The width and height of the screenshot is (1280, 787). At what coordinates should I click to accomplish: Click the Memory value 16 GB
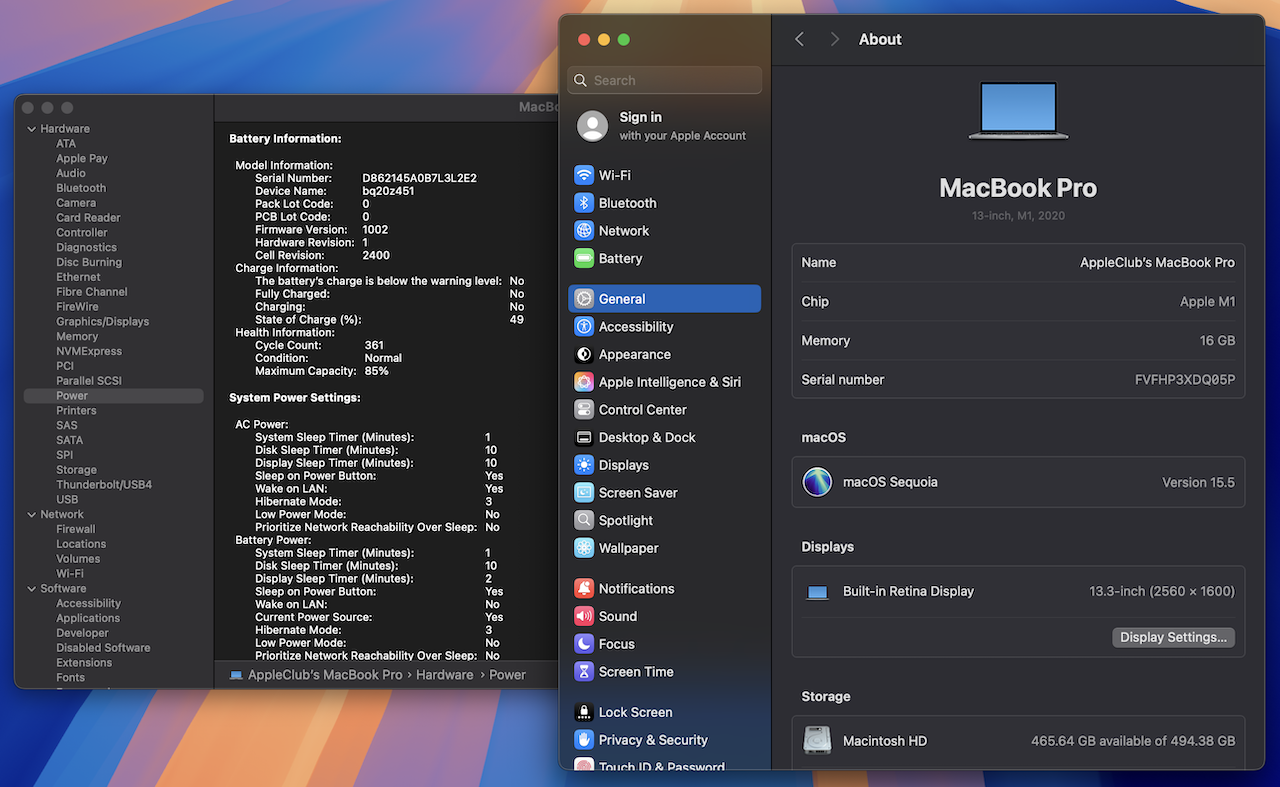pyautogui.click(x=1217, y=341)
